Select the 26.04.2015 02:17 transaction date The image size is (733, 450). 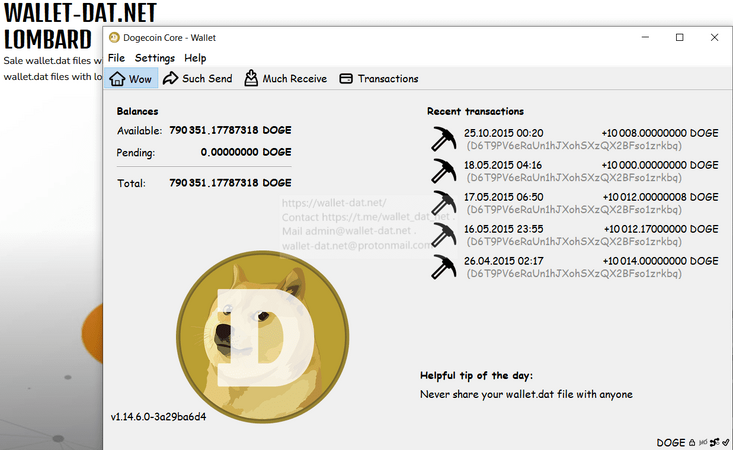point(503,261)
